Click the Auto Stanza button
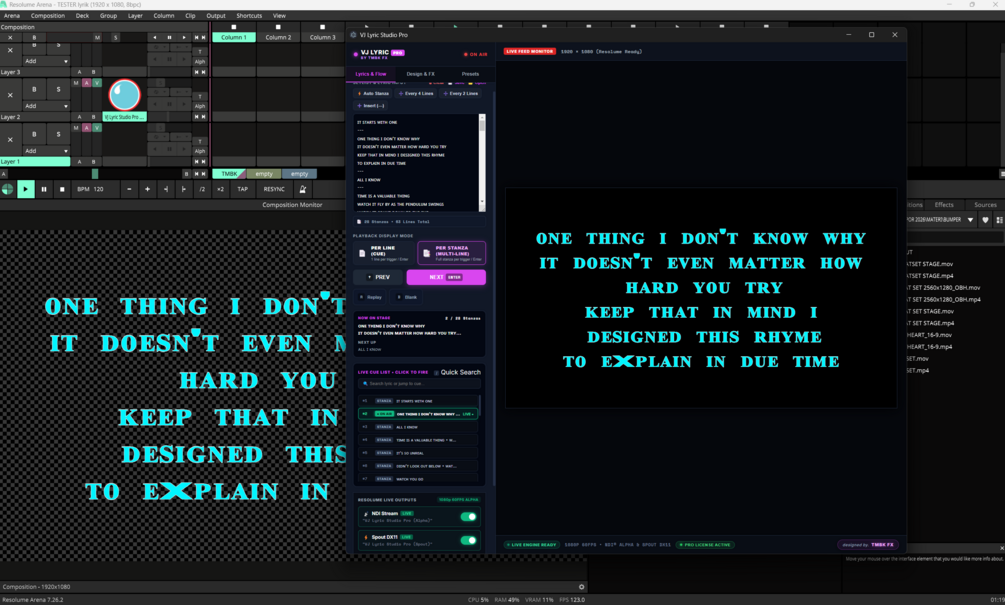The height and width of the screenshot is (605, 1005). click(373, 94)
